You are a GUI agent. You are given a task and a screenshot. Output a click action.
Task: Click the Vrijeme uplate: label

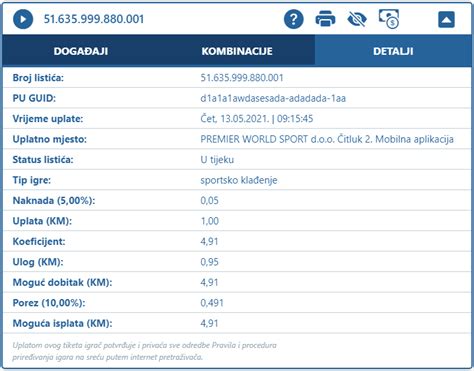click(48, 119)
